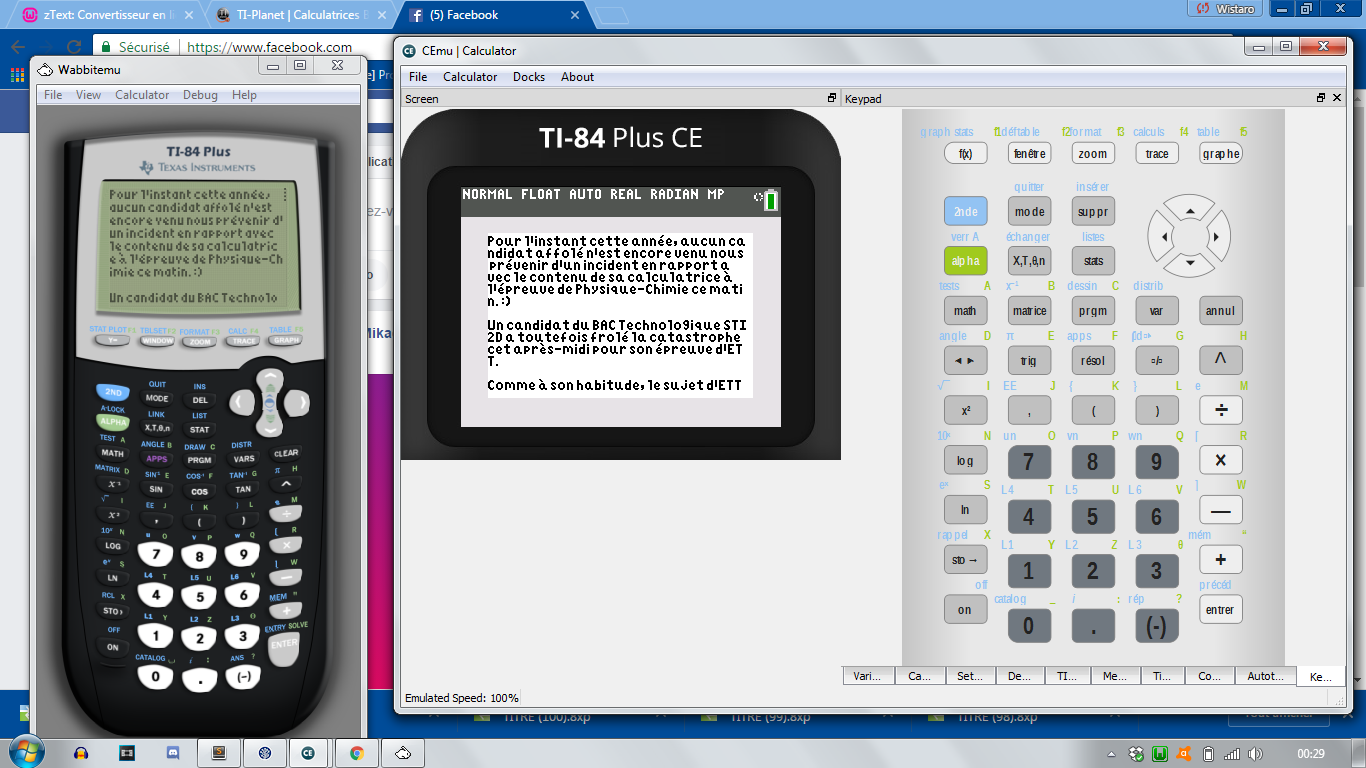Click the trig key on CEmu keypad
1366x768 pixels.
point(1029,360)
